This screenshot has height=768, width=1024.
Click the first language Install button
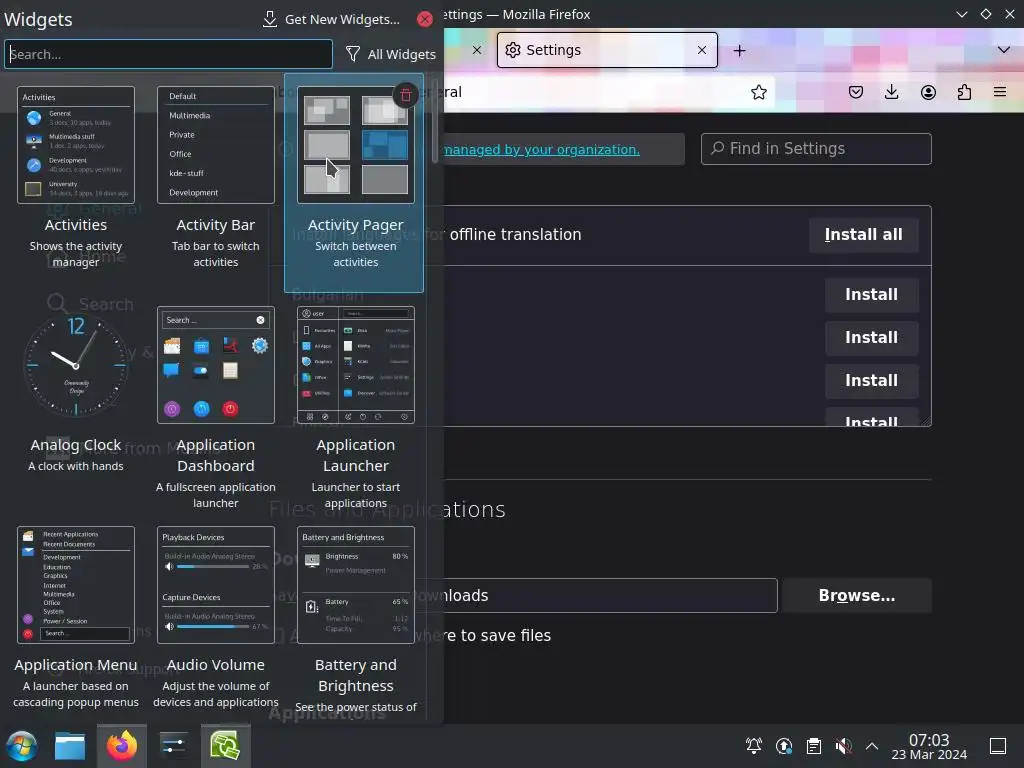click(871, 295)
